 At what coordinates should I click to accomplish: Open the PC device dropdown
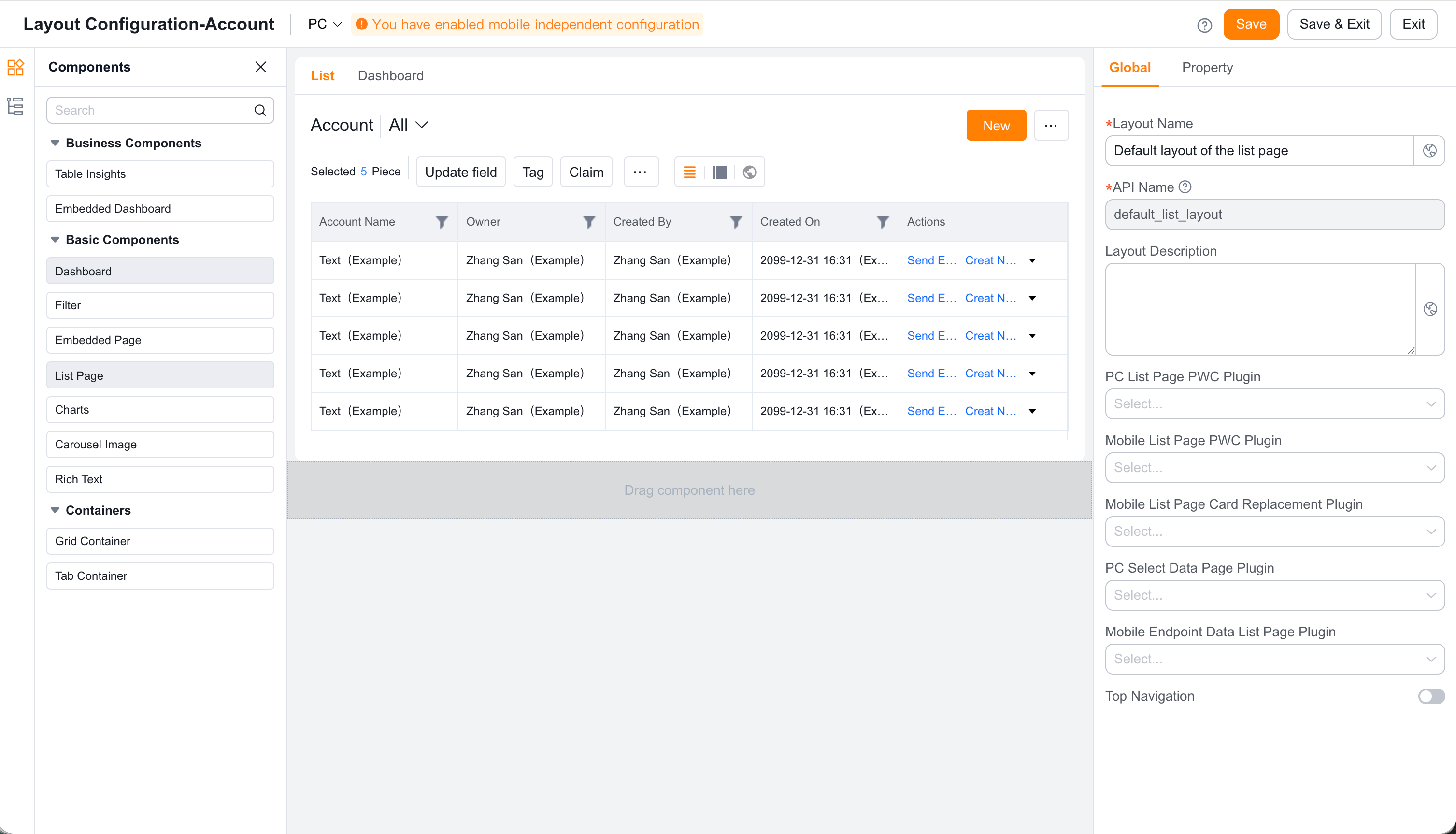click(x=325, y=24)
